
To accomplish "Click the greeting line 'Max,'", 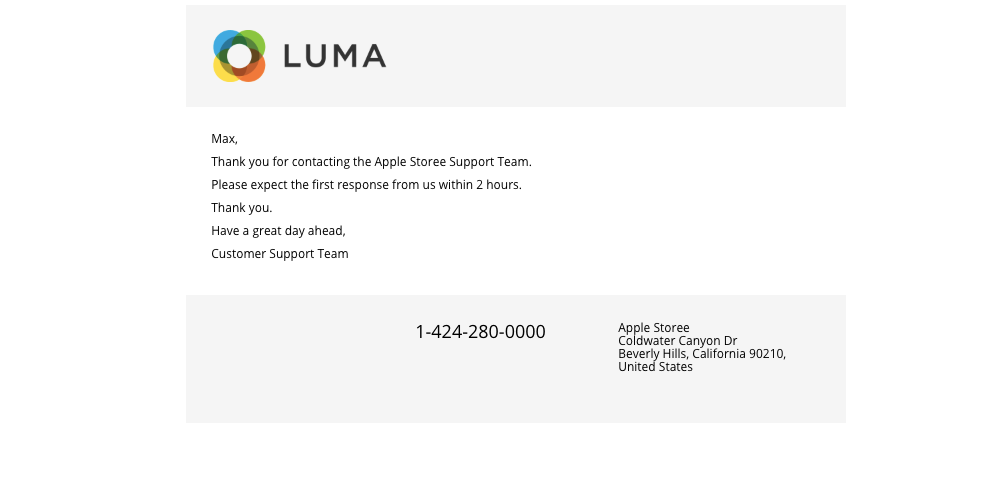I will [224, 139].
